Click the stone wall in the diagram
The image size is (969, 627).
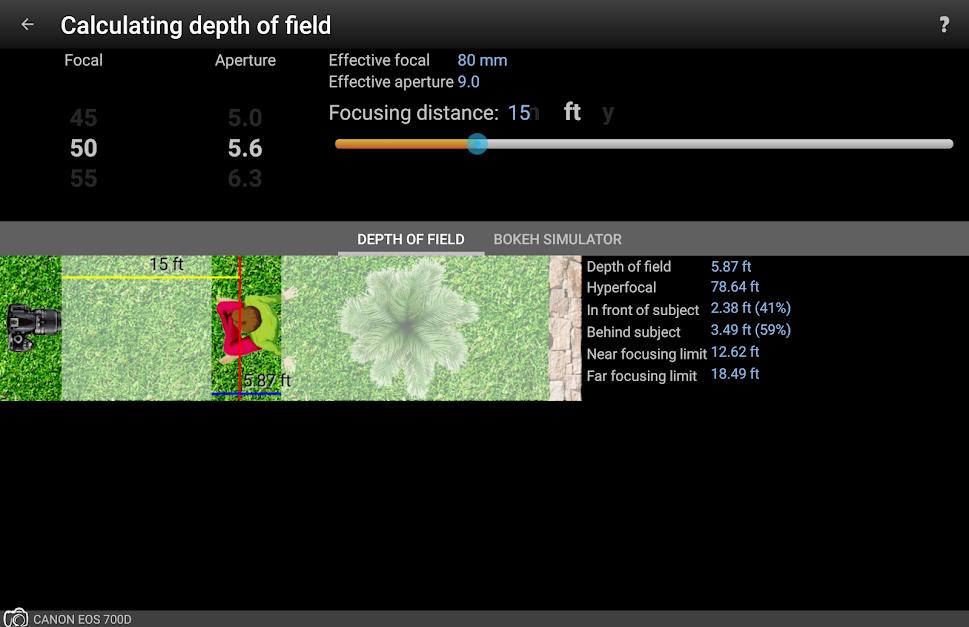coord(565,328)
